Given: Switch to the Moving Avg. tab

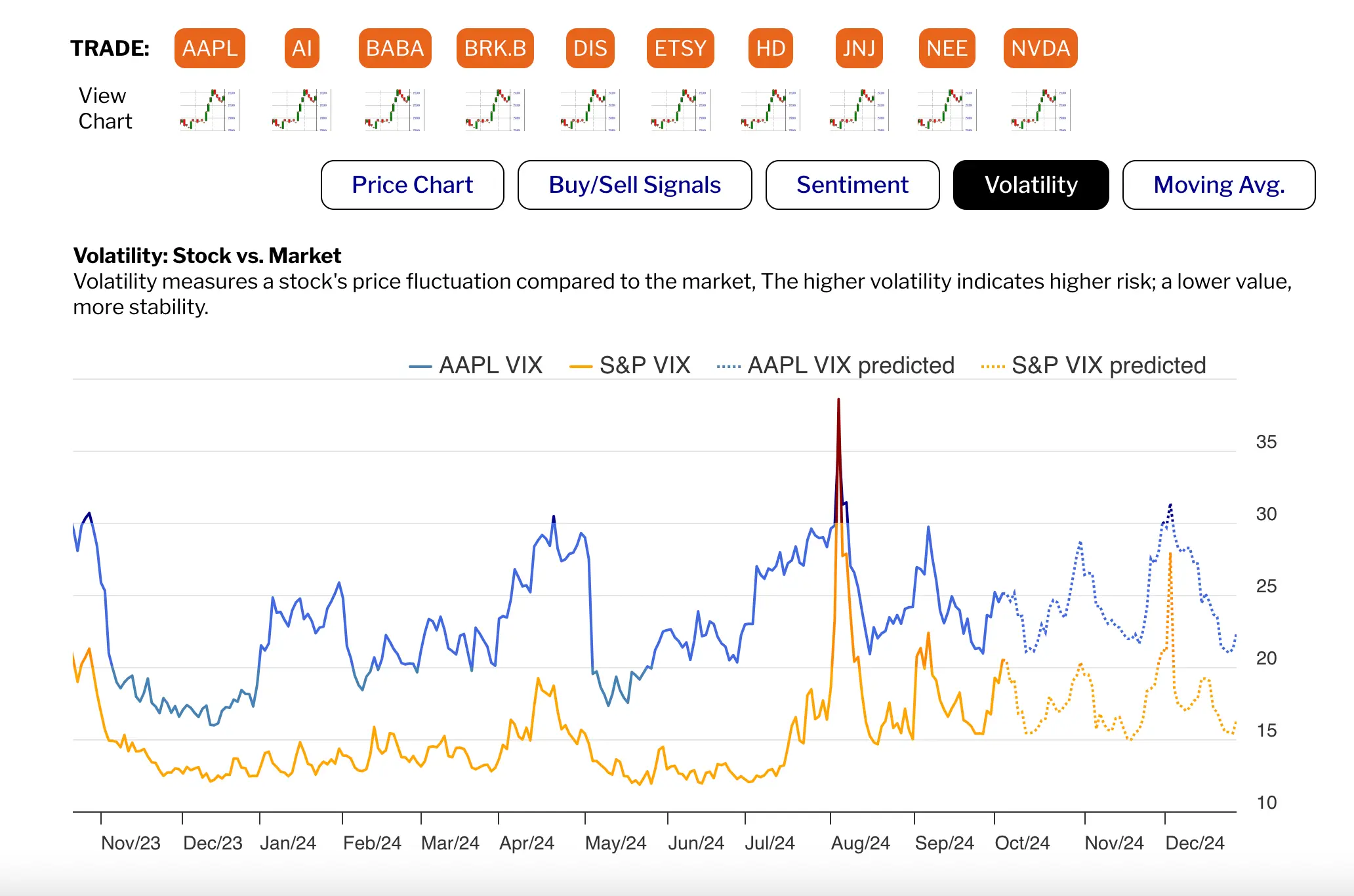Looking at the screenshot, I should click(1219, 185).
